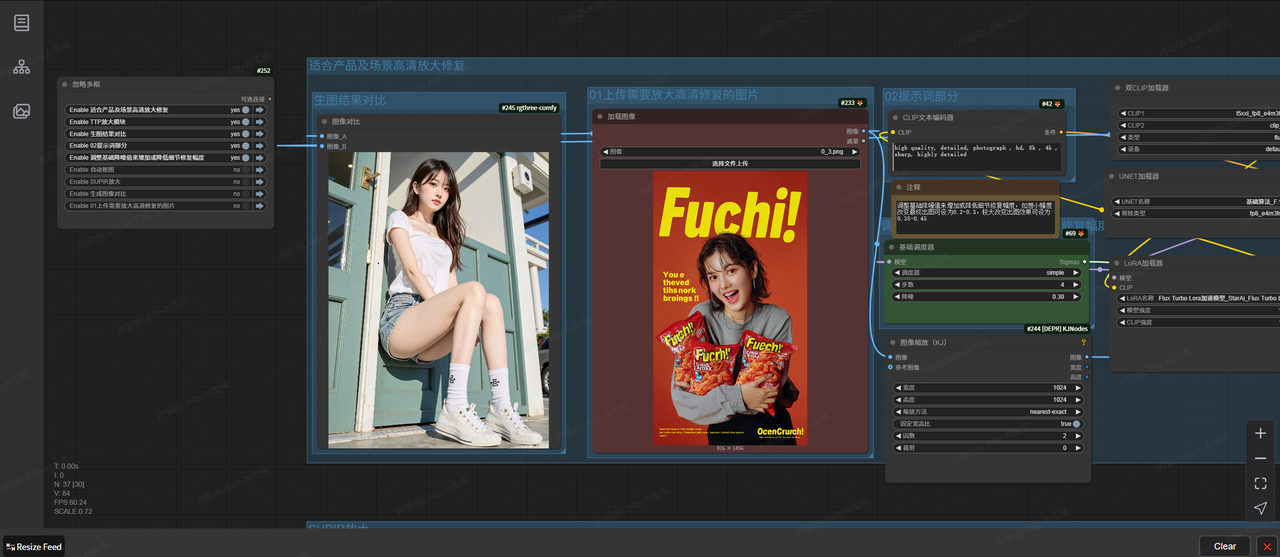This screenshot has width=1280, height=557.
Task: Open the 调度器 simple dropdown
Action: coord(987,272)
